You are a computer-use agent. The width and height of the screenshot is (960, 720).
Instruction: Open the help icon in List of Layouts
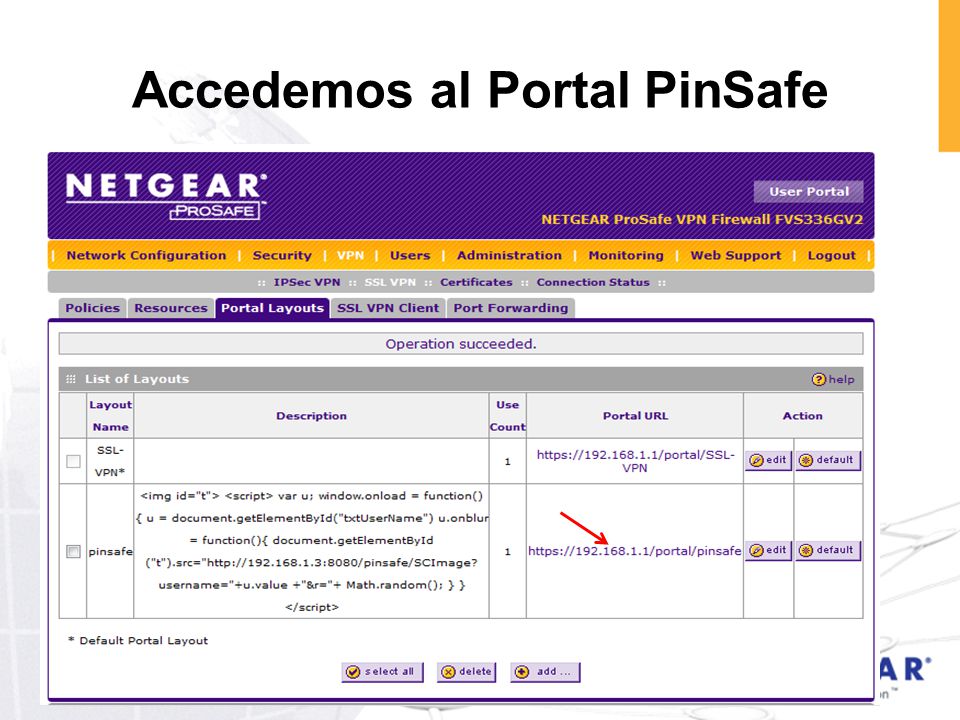pyautogui.click(x=833, y=380)
